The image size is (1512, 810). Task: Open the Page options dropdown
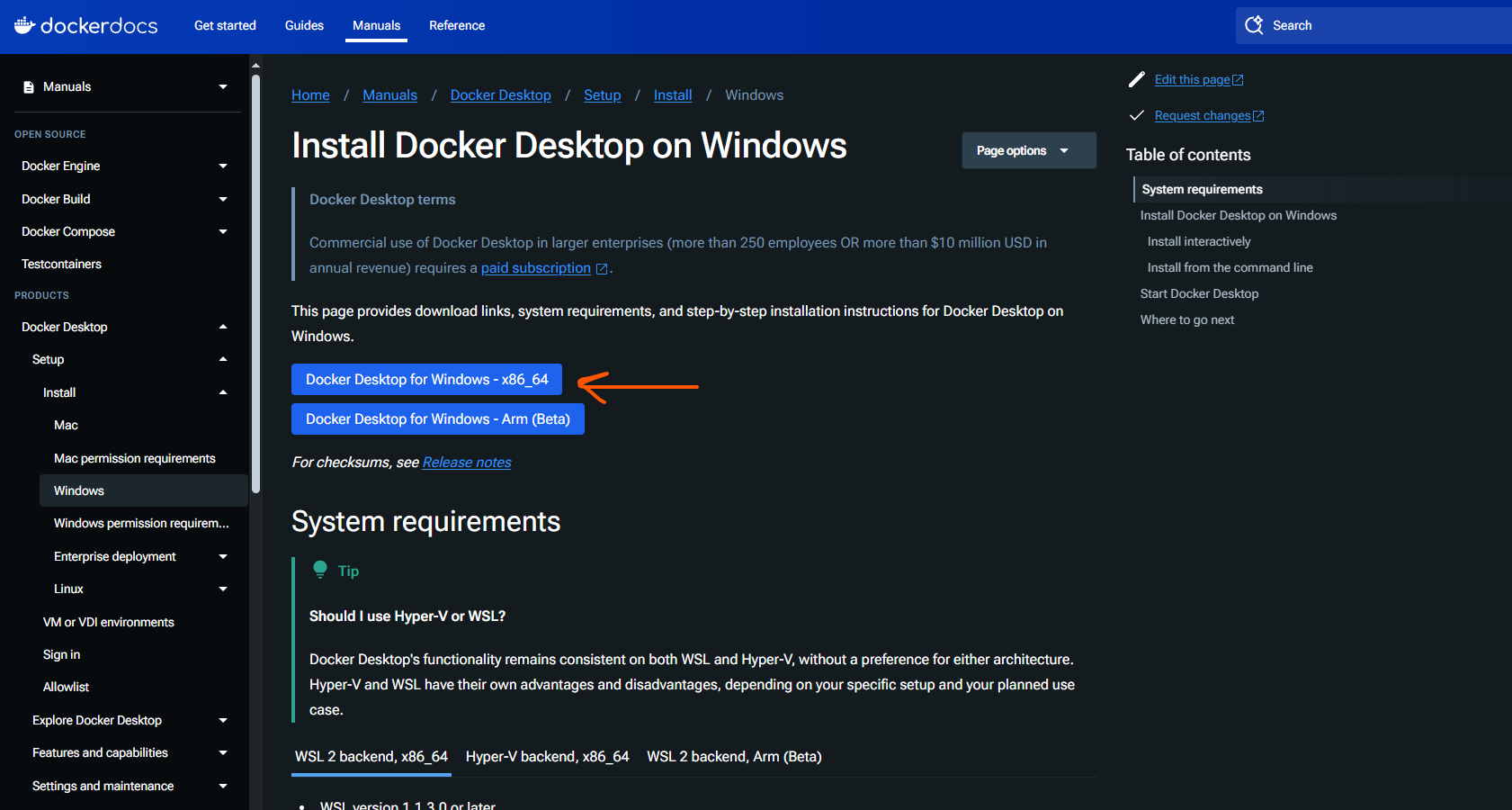point(1029,150)
